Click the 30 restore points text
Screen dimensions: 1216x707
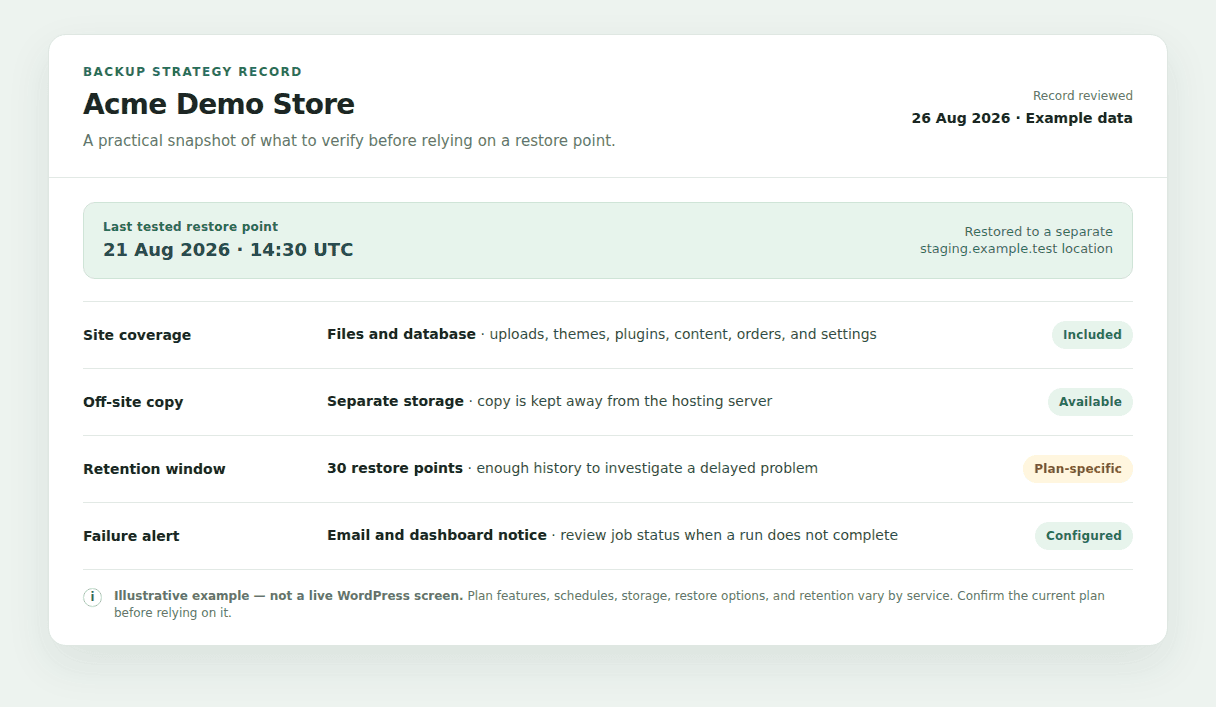pos(395,468)
